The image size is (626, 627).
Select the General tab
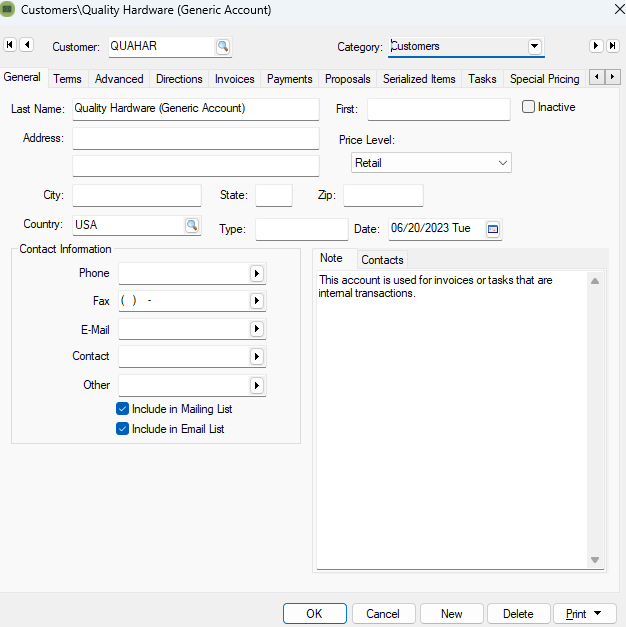[x=22, y=77]
